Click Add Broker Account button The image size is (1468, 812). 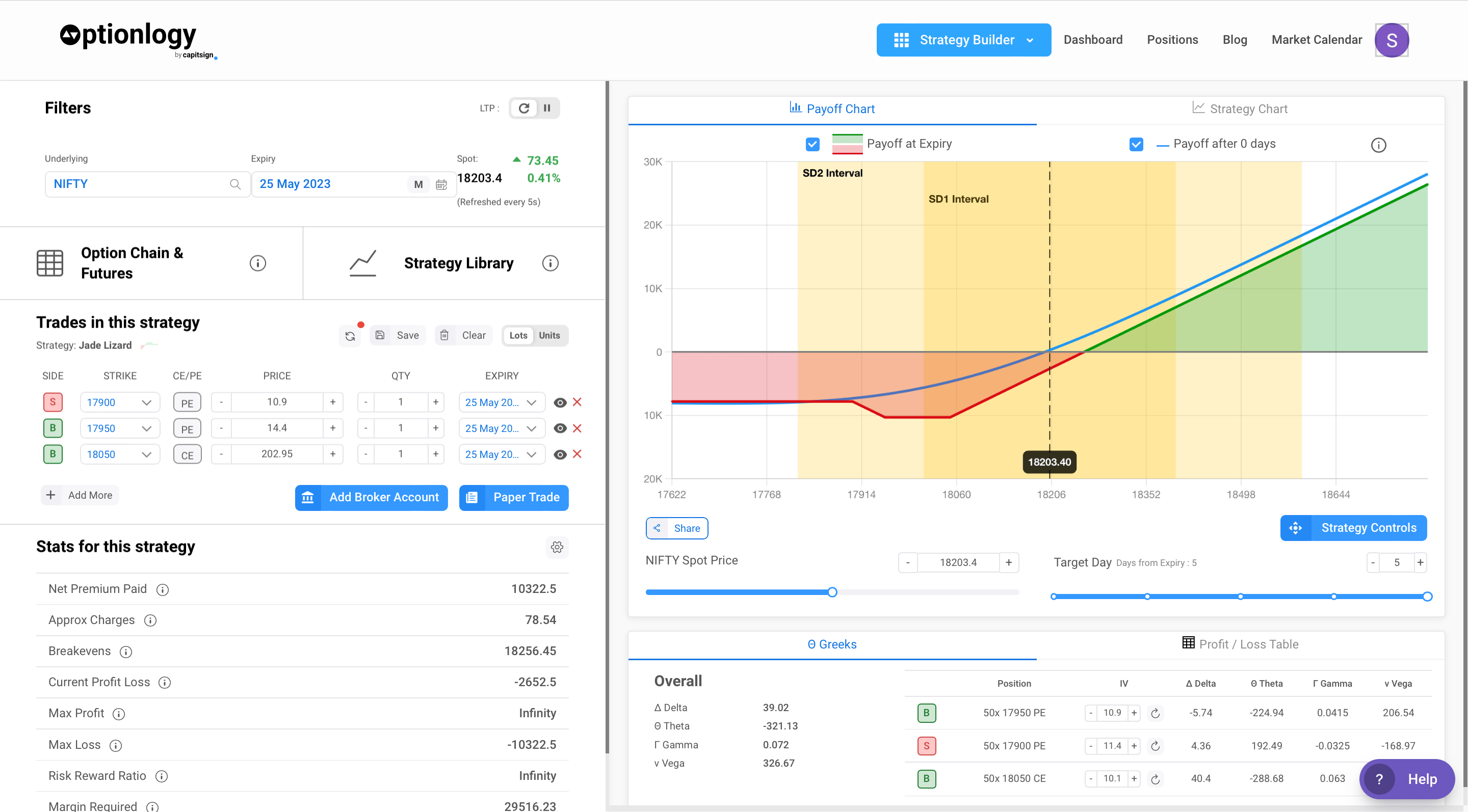click(371, 498)
